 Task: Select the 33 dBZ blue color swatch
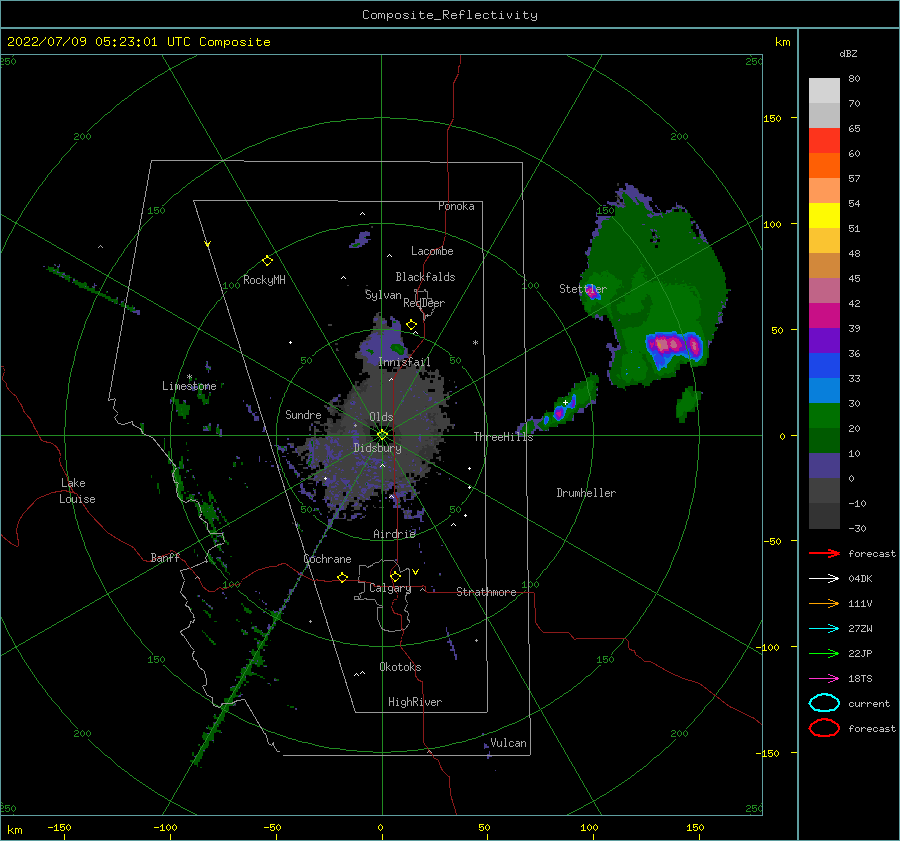coord(824,365)
